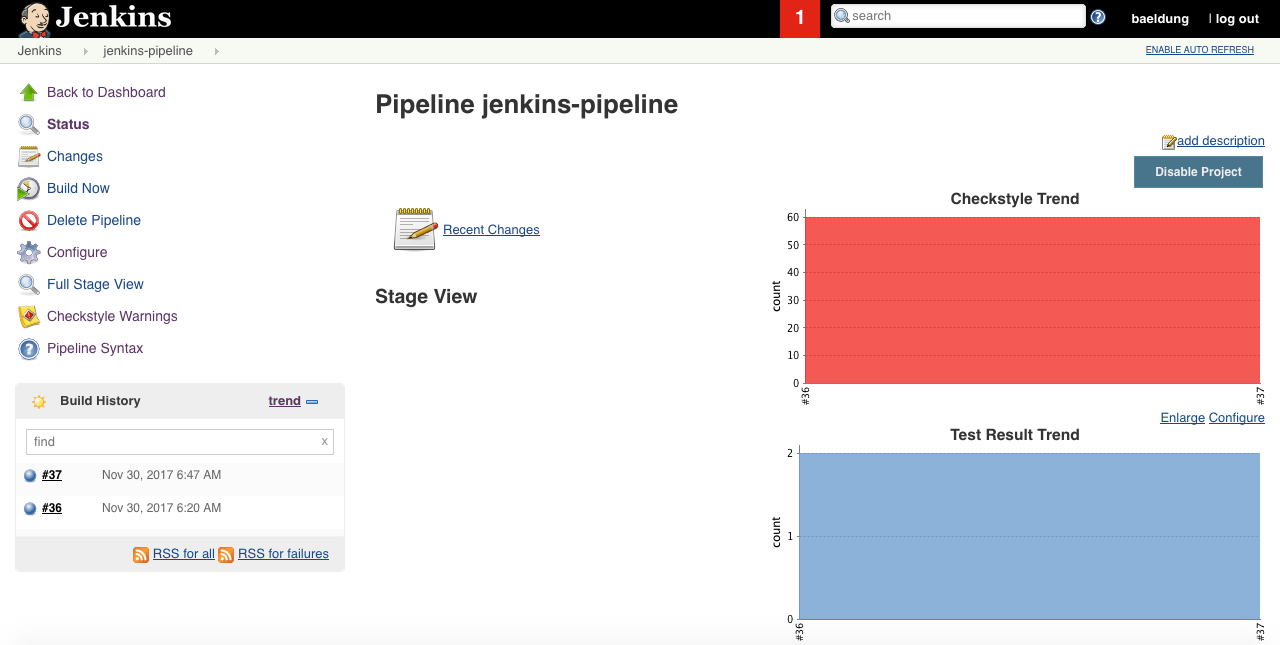Select Status in the sidebar

(67, 124)
